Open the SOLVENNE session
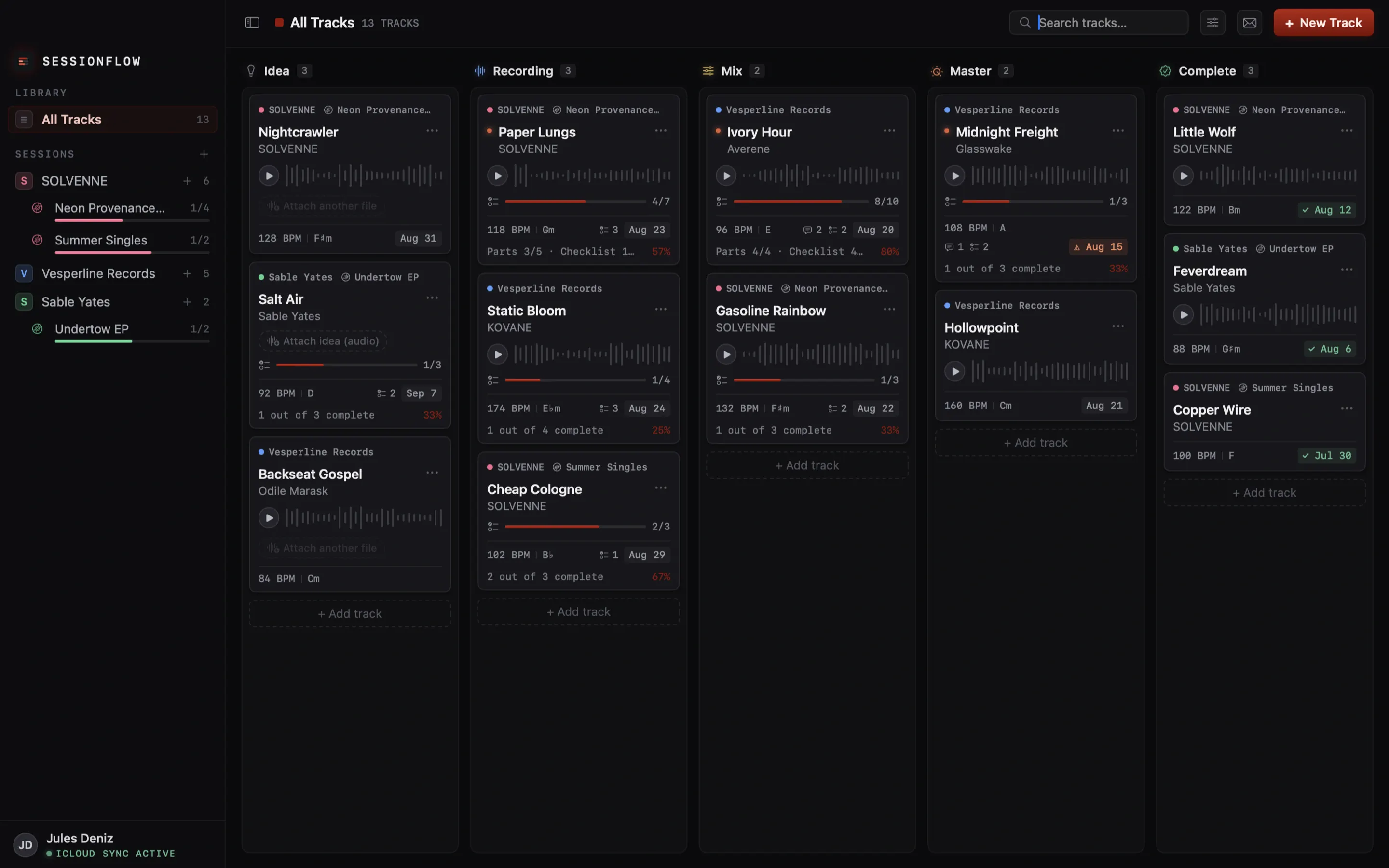 click(x=112, y=181)
